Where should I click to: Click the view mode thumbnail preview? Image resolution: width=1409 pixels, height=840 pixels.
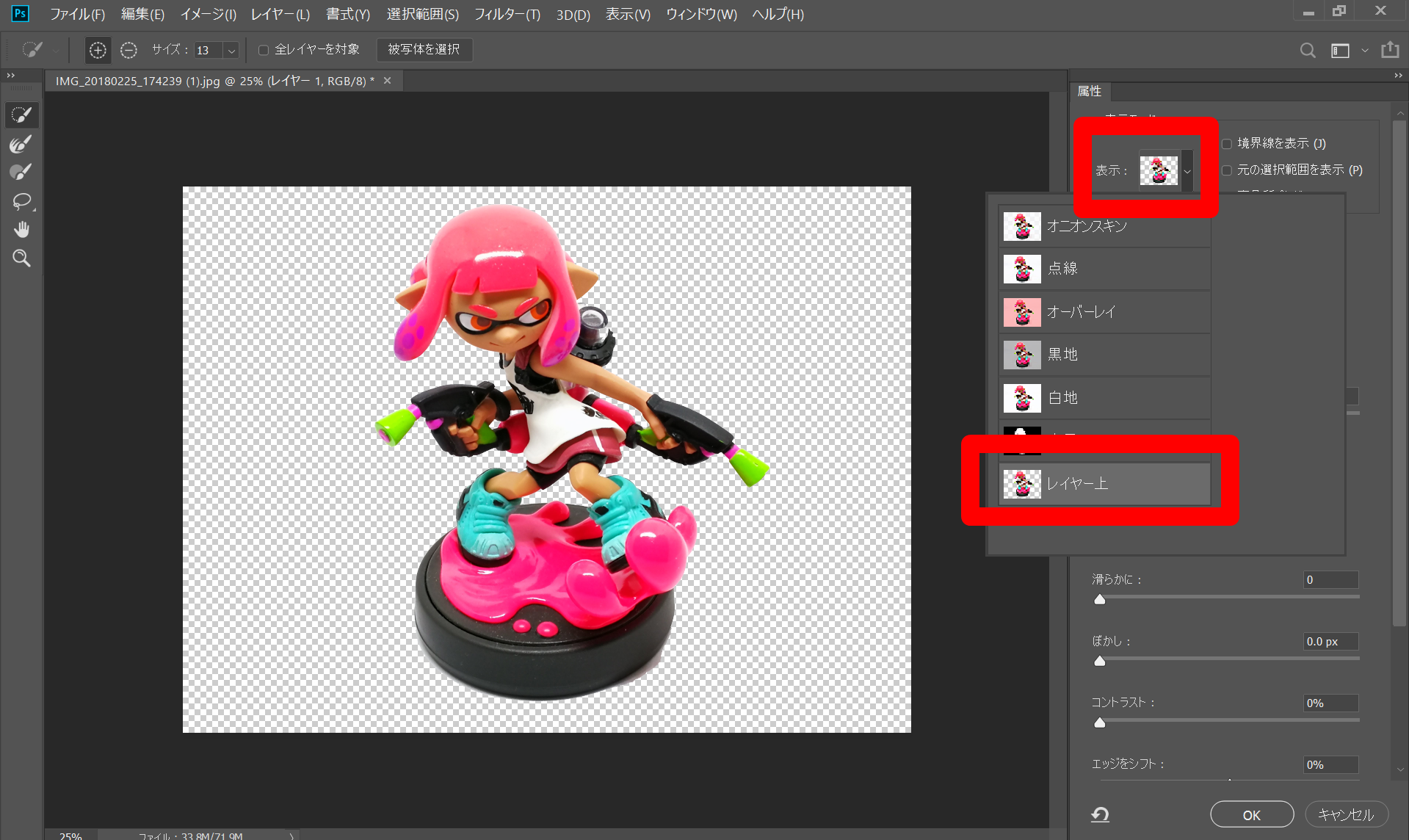(x=1159, y=170)
